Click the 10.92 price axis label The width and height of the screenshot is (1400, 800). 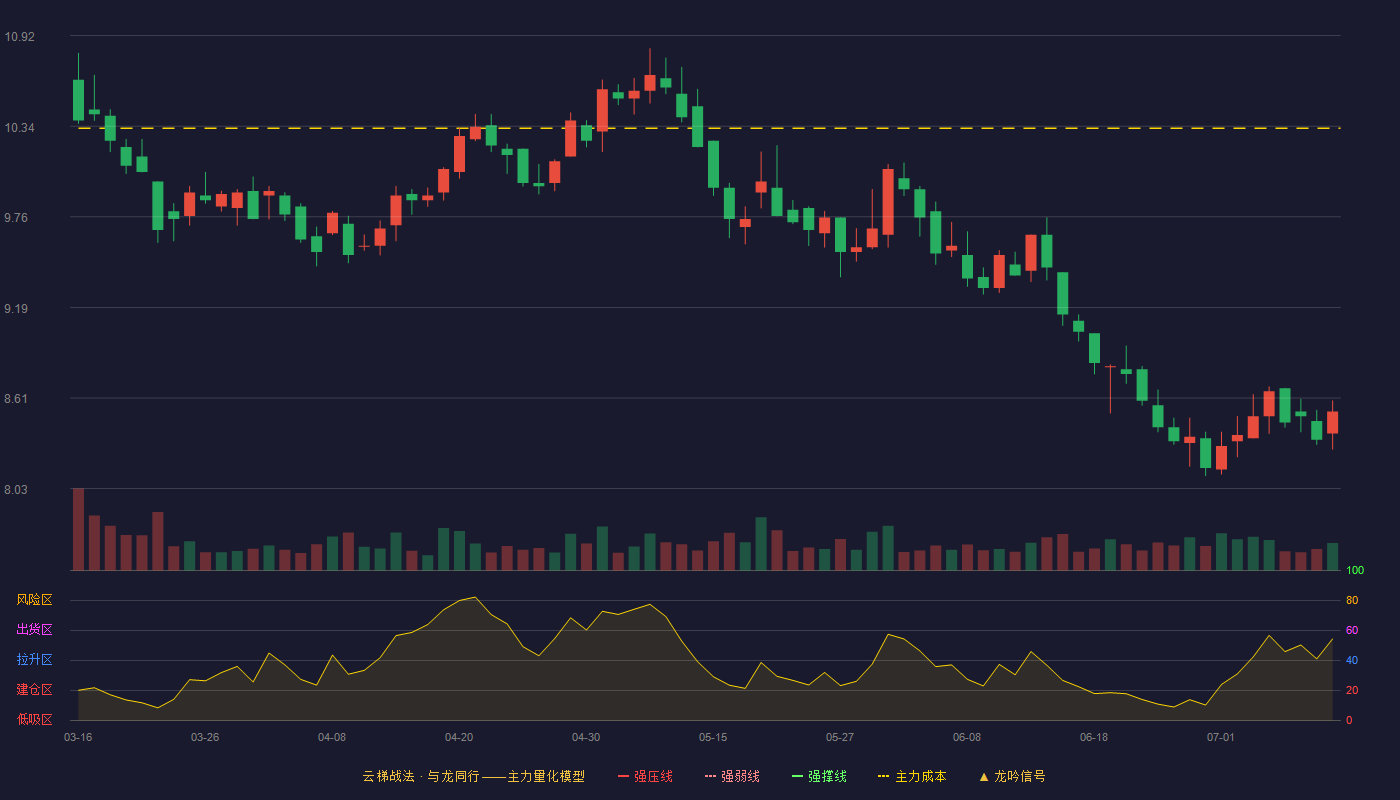pyautogui.click(x=19, y=37)
